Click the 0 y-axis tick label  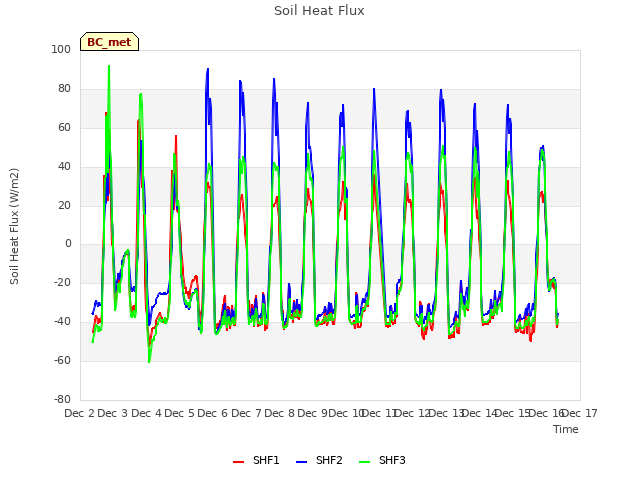click(x=68, y=244)
